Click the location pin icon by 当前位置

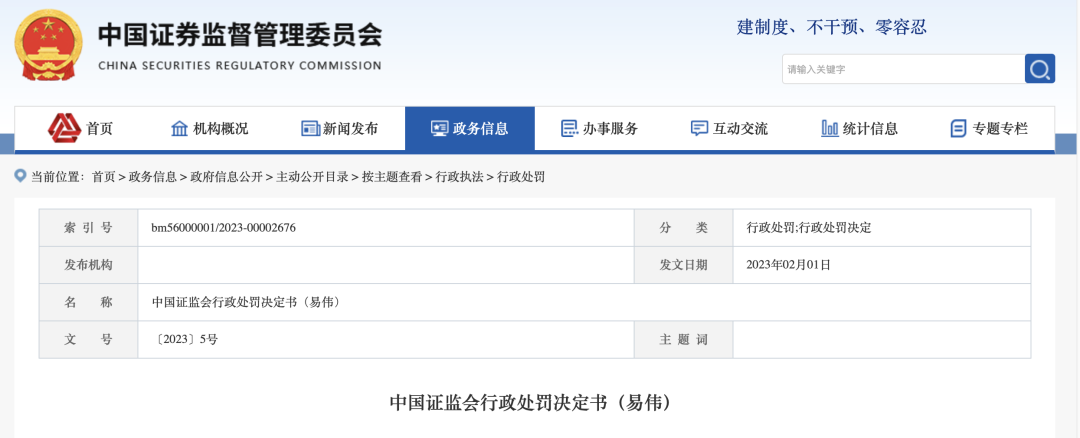pos(20,176)
